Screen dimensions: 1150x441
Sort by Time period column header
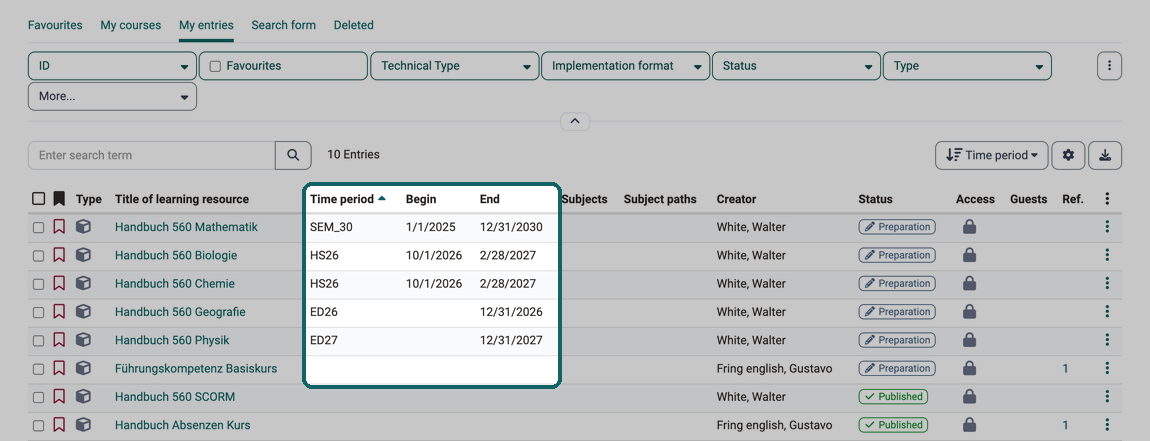tap(348, 199)
